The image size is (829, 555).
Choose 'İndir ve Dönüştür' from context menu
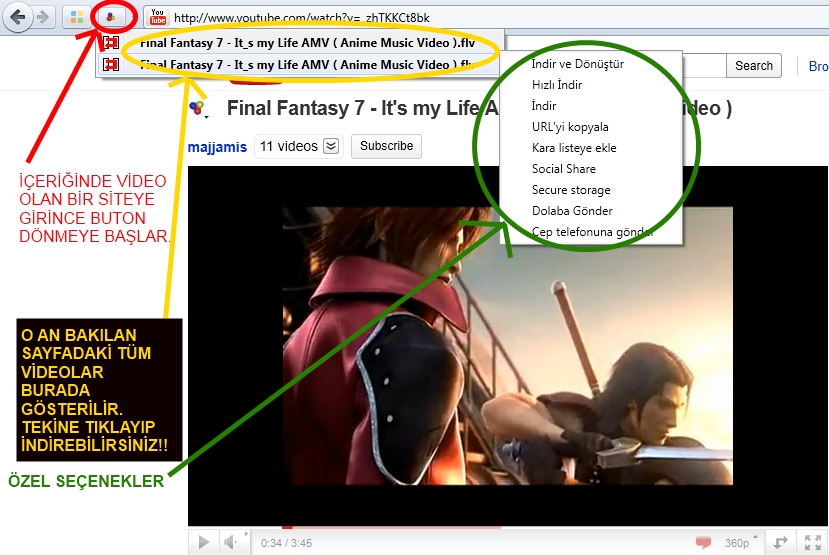pos(578,64)
